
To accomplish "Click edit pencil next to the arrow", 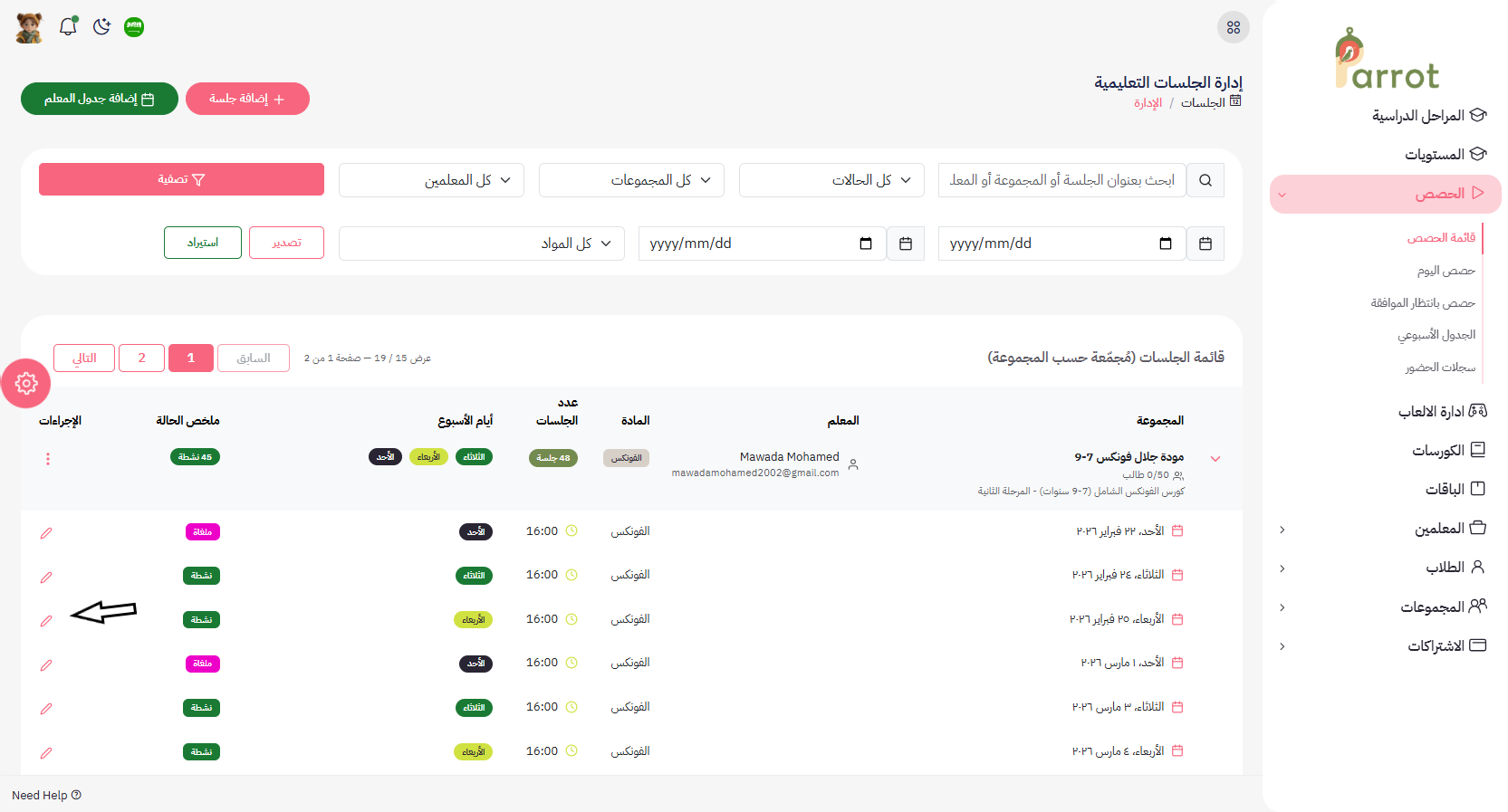I will coord(46,621).
